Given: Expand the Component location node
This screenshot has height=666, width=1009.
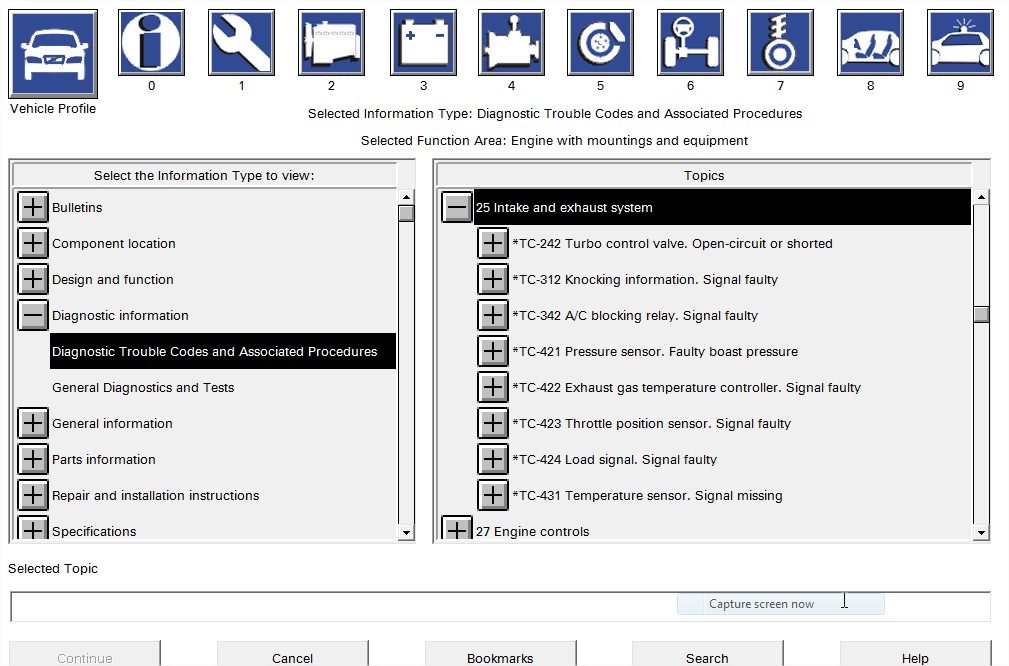Looking at the screenshot, I should [33, 243].
